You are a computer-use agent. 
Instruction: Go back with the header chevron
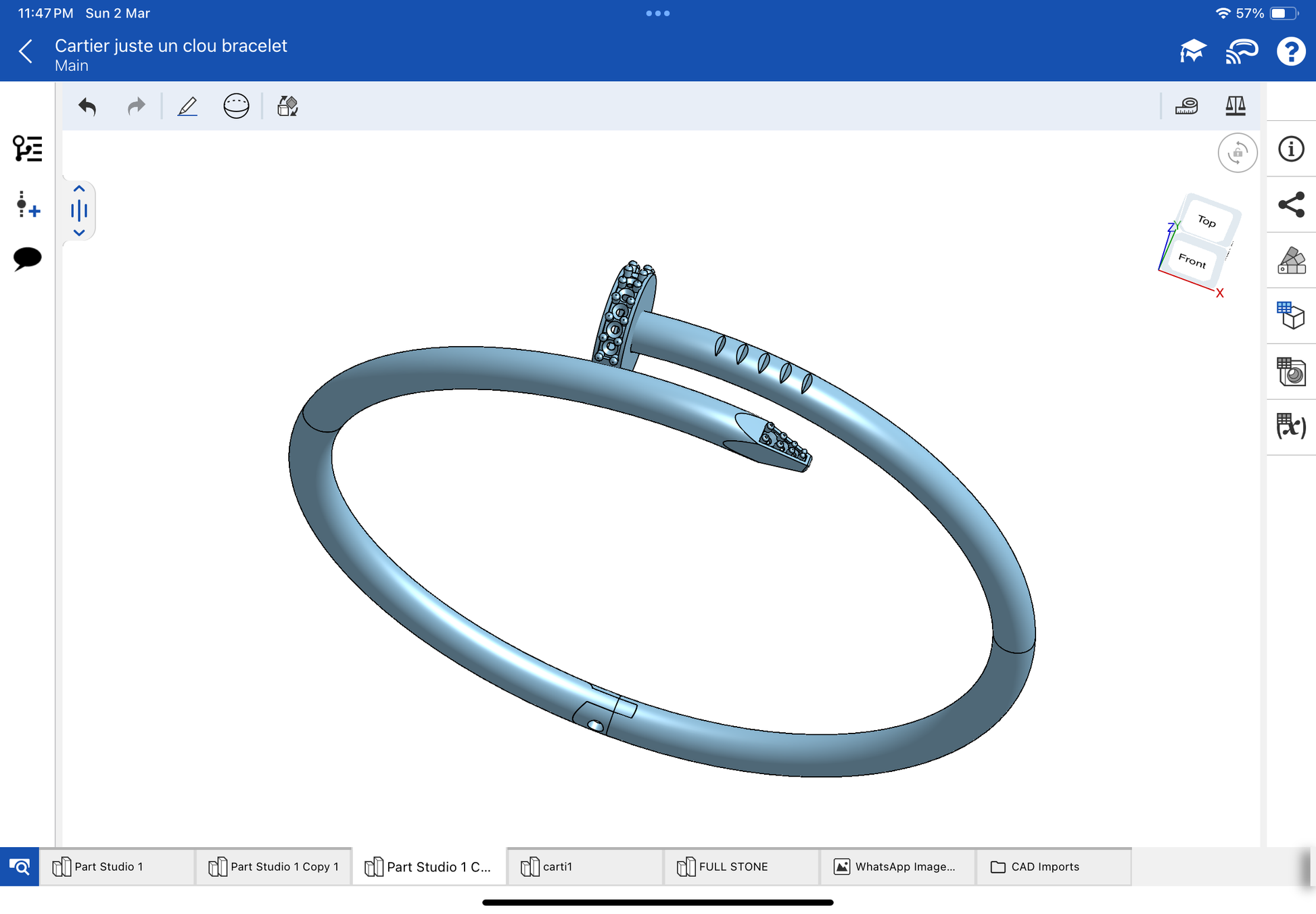26,51
